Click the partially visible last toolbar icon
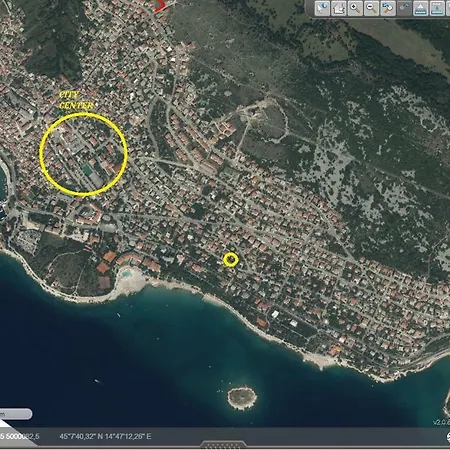This screenshot has height=450, width=450. (448, 8)
